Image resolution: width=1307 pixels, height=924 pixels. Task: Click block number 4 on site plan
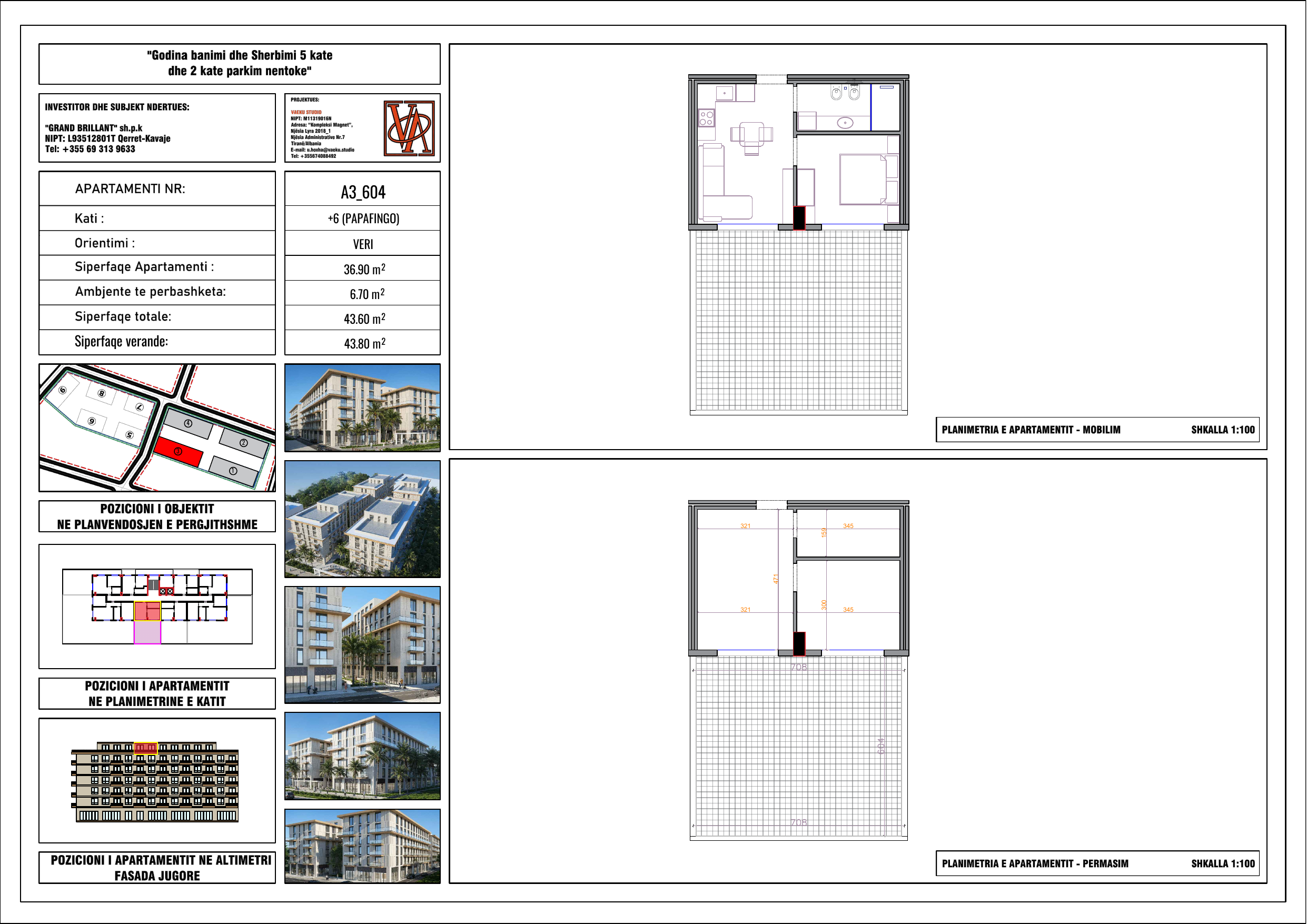(188, 423)
